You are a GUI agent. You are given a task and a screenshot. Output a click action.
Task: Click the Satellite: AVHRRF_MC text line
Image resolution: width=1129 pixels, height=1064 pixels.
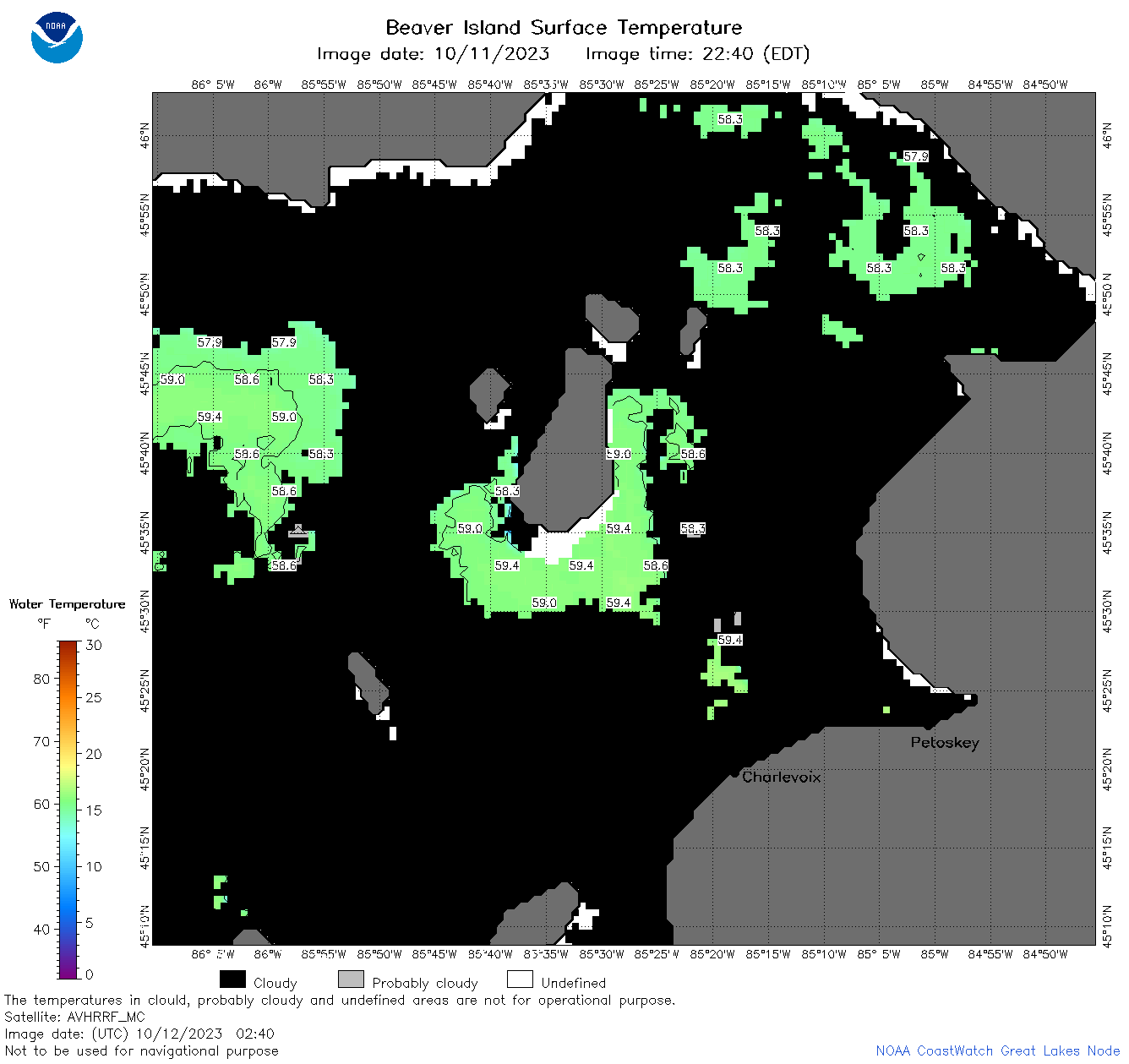pyautogui.click(x=74, y=1017)
